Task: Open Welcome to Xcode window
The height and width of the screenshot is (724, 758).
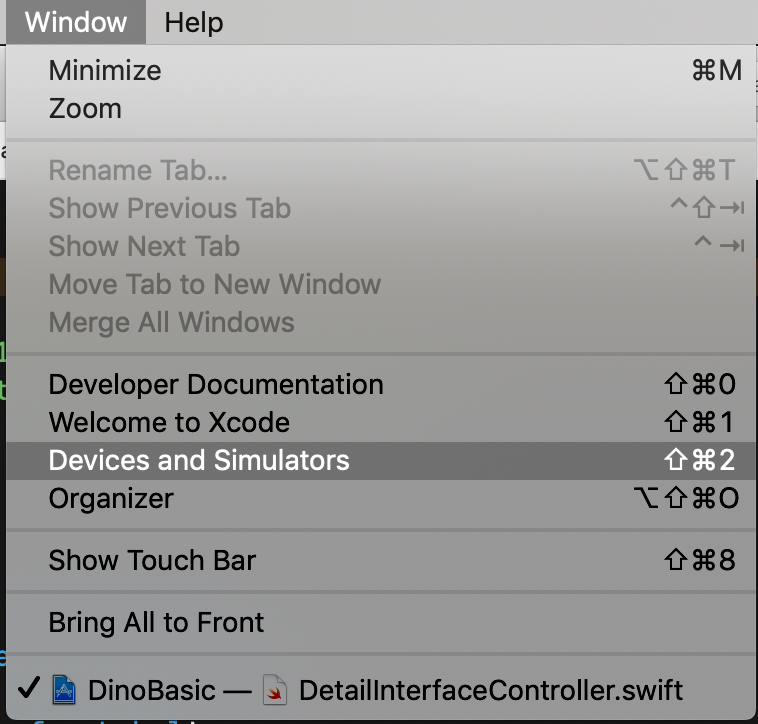Action: (381, 422)
